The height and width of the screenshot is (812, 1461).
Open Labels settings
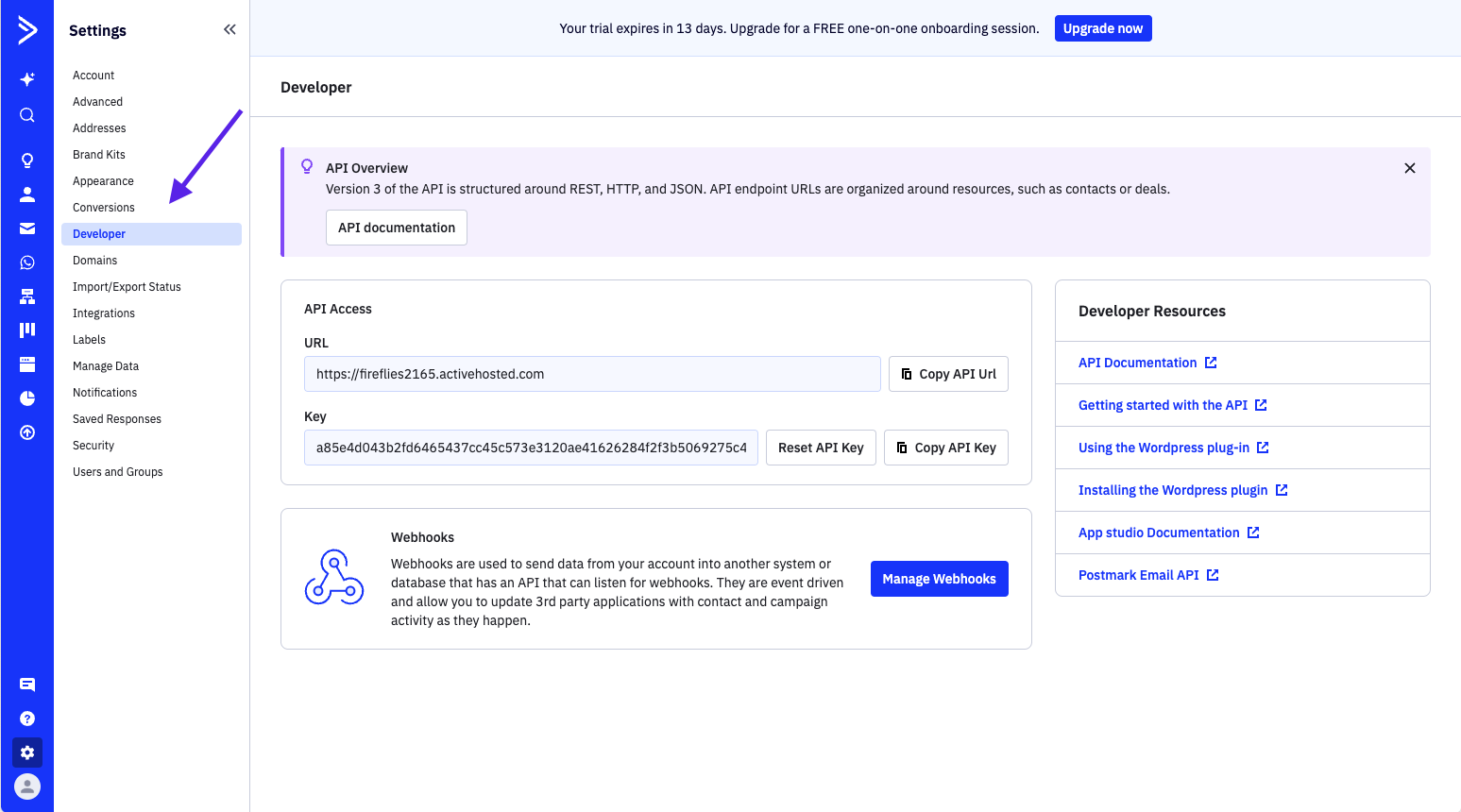89,340
